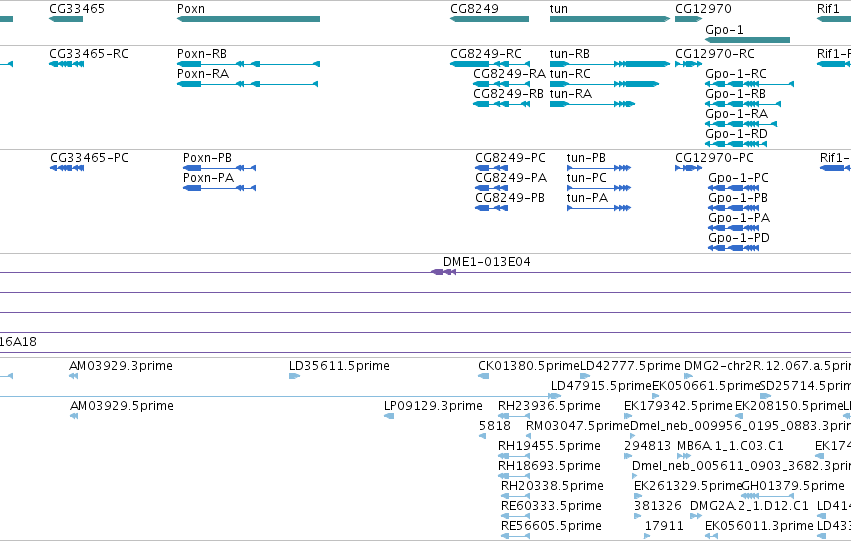Click the Gpo-1-RD transcript label

(x=736, y=134)
